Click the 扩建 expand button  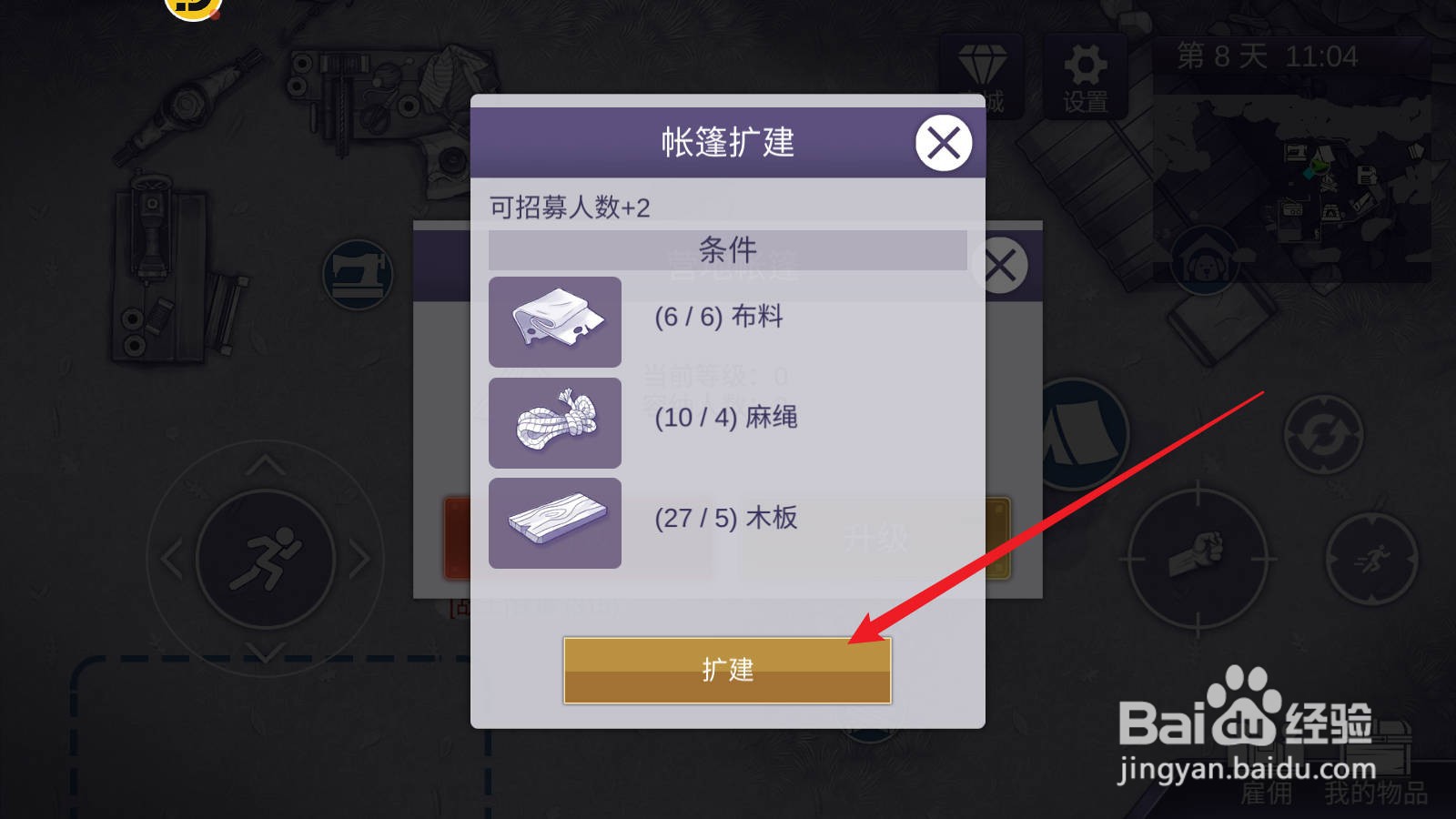[727, 670]
